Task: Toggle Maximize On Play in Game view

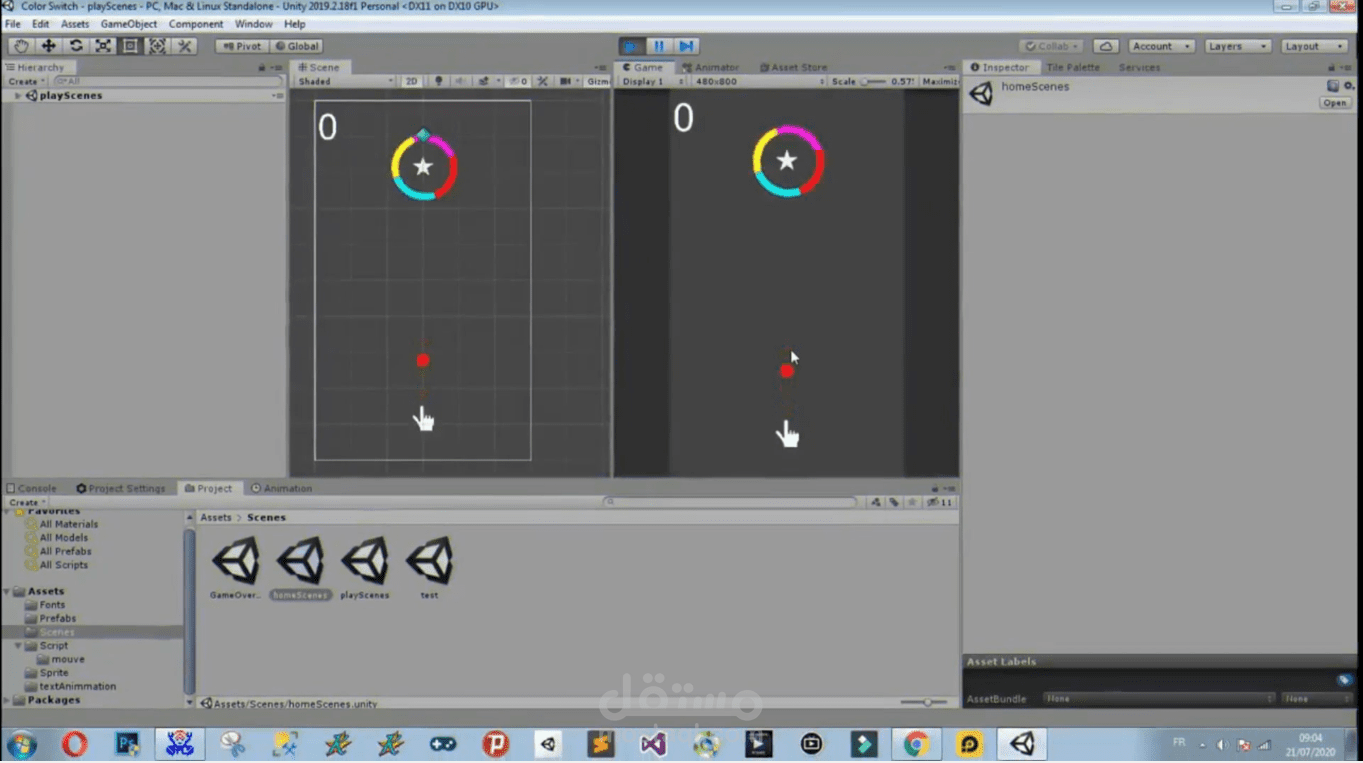Action: point(939,81)
